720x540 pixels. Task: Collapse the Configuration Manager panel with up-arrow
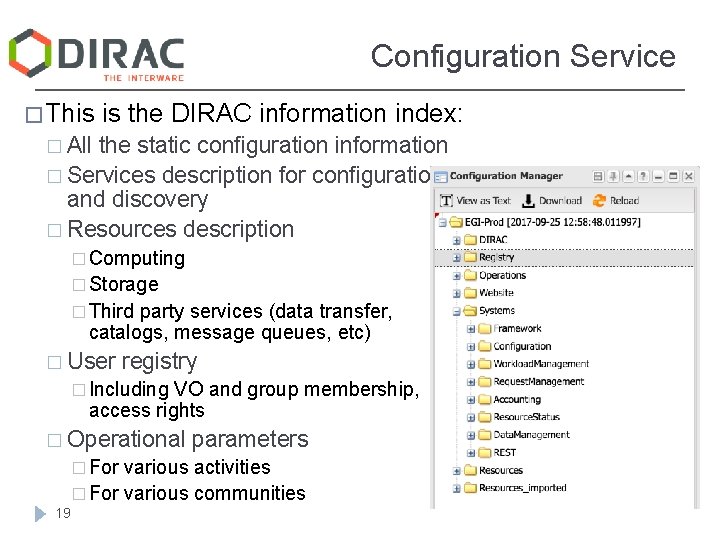coord(628,176)
